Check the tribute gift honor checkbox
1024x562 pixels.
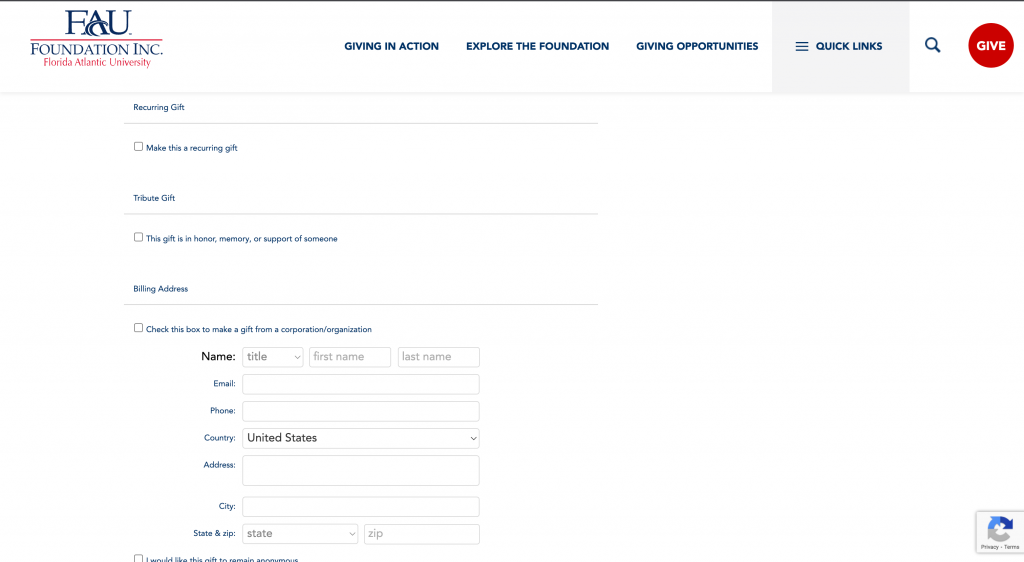(139, 238)
